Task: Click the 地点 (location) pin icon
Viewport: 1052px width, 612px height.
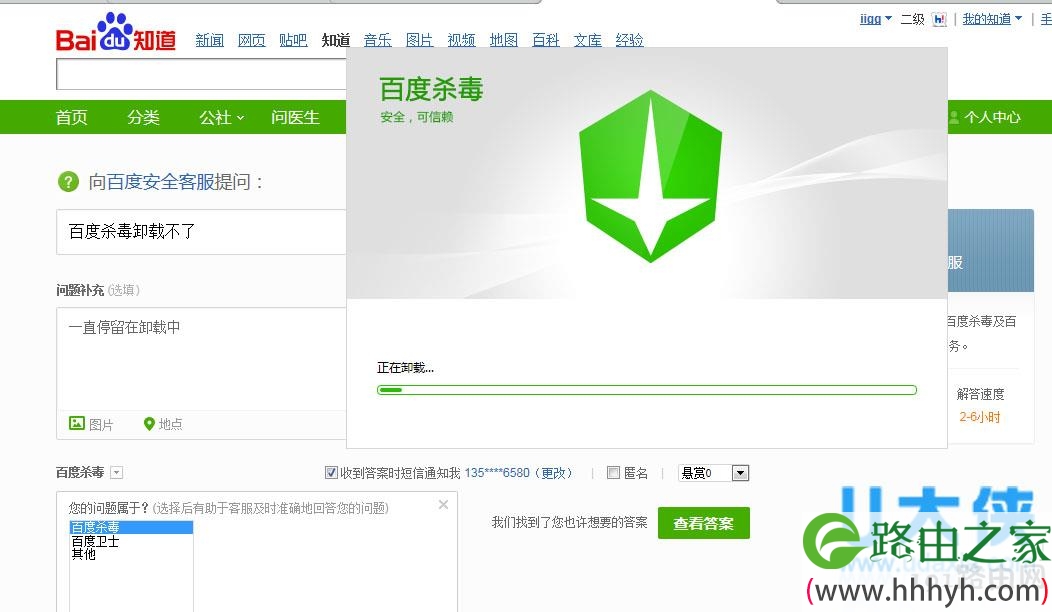Action: (149, 423)
